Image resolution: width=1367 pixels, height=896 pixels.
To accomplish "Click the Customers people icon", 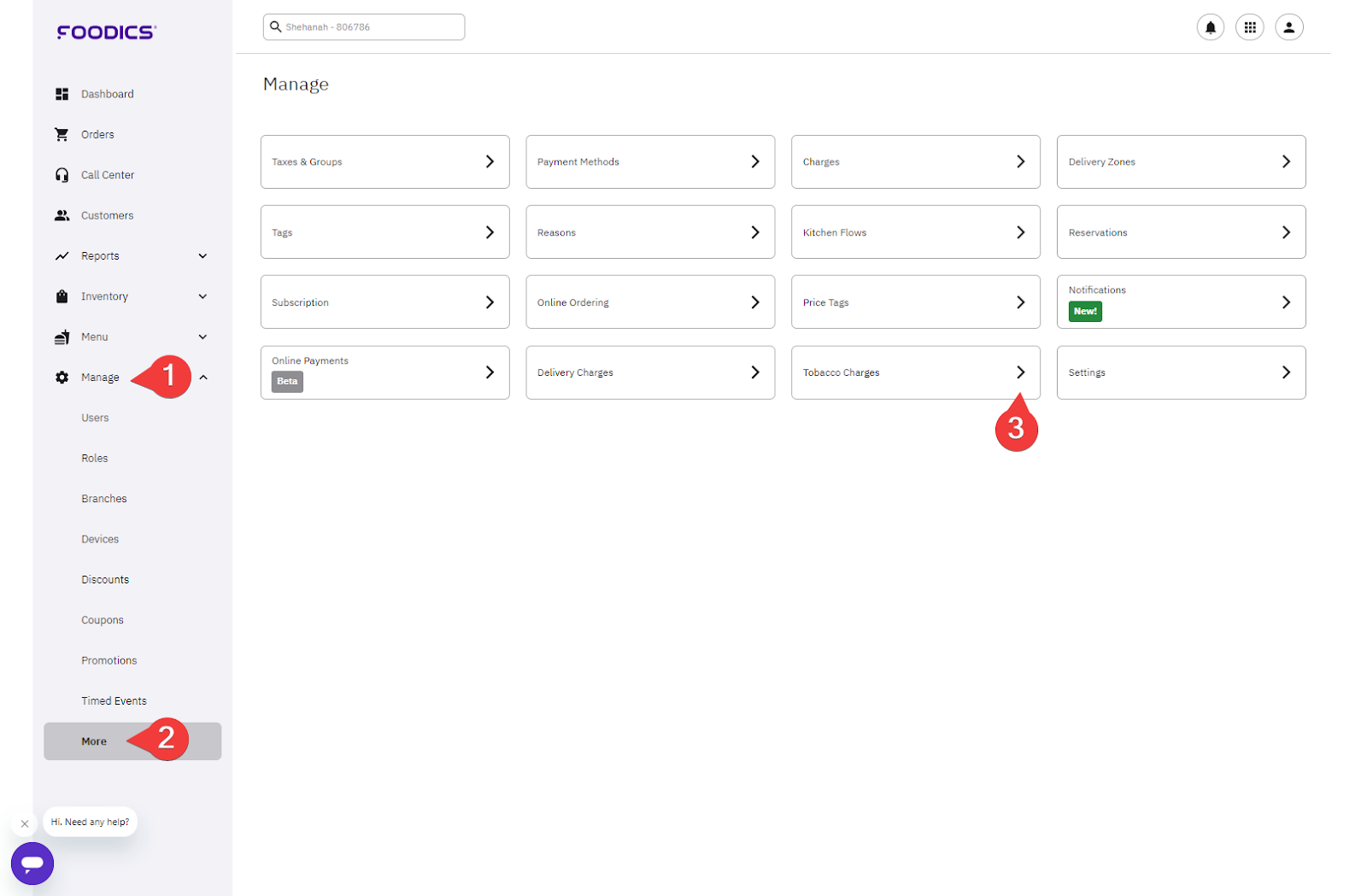I will click(x=62, y=215).
